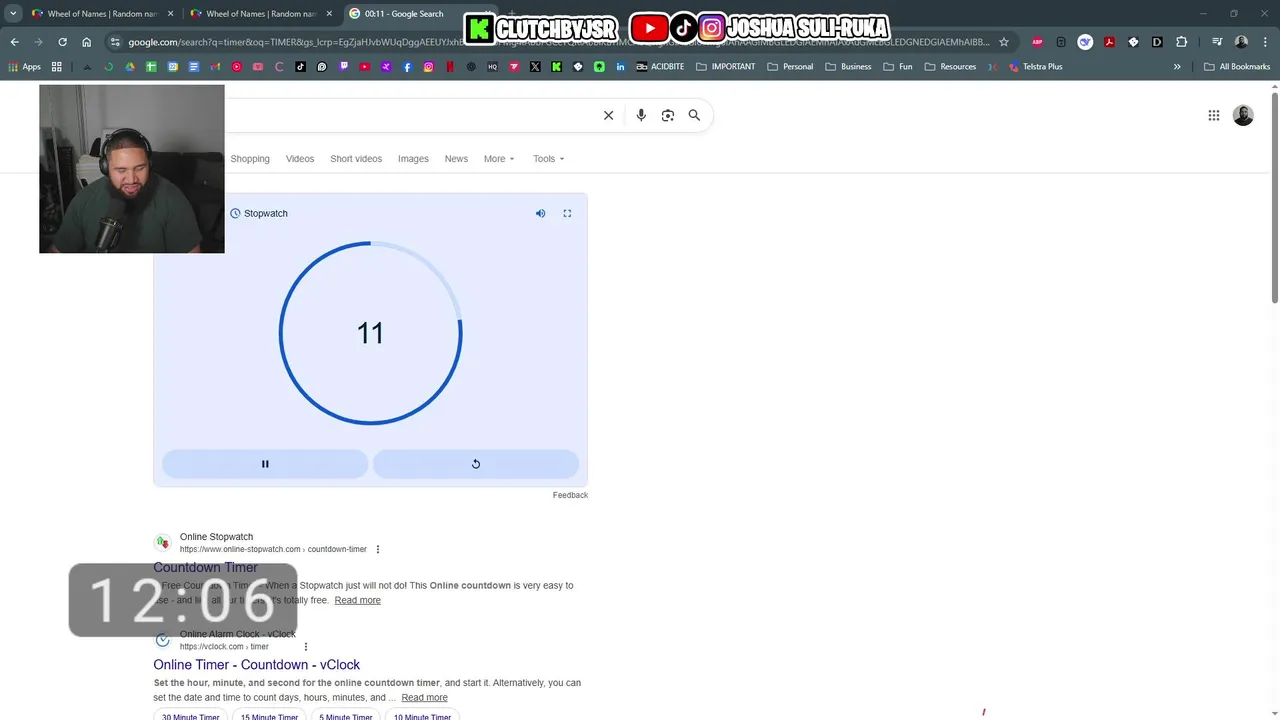Clear the search box with the X

tap(608, 115)
